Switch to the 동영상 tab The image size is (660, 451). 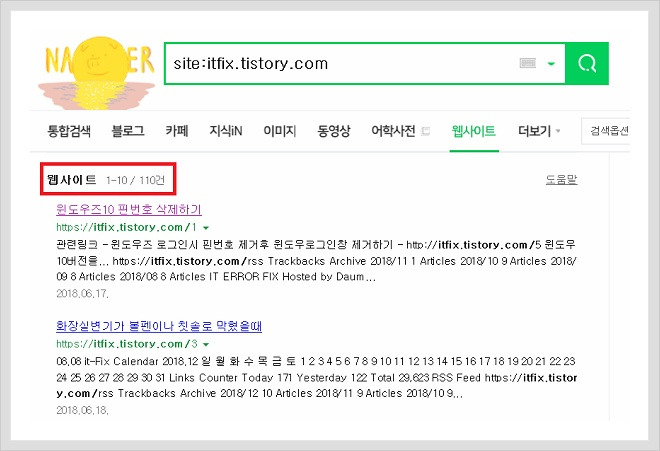tap(334, 131)
